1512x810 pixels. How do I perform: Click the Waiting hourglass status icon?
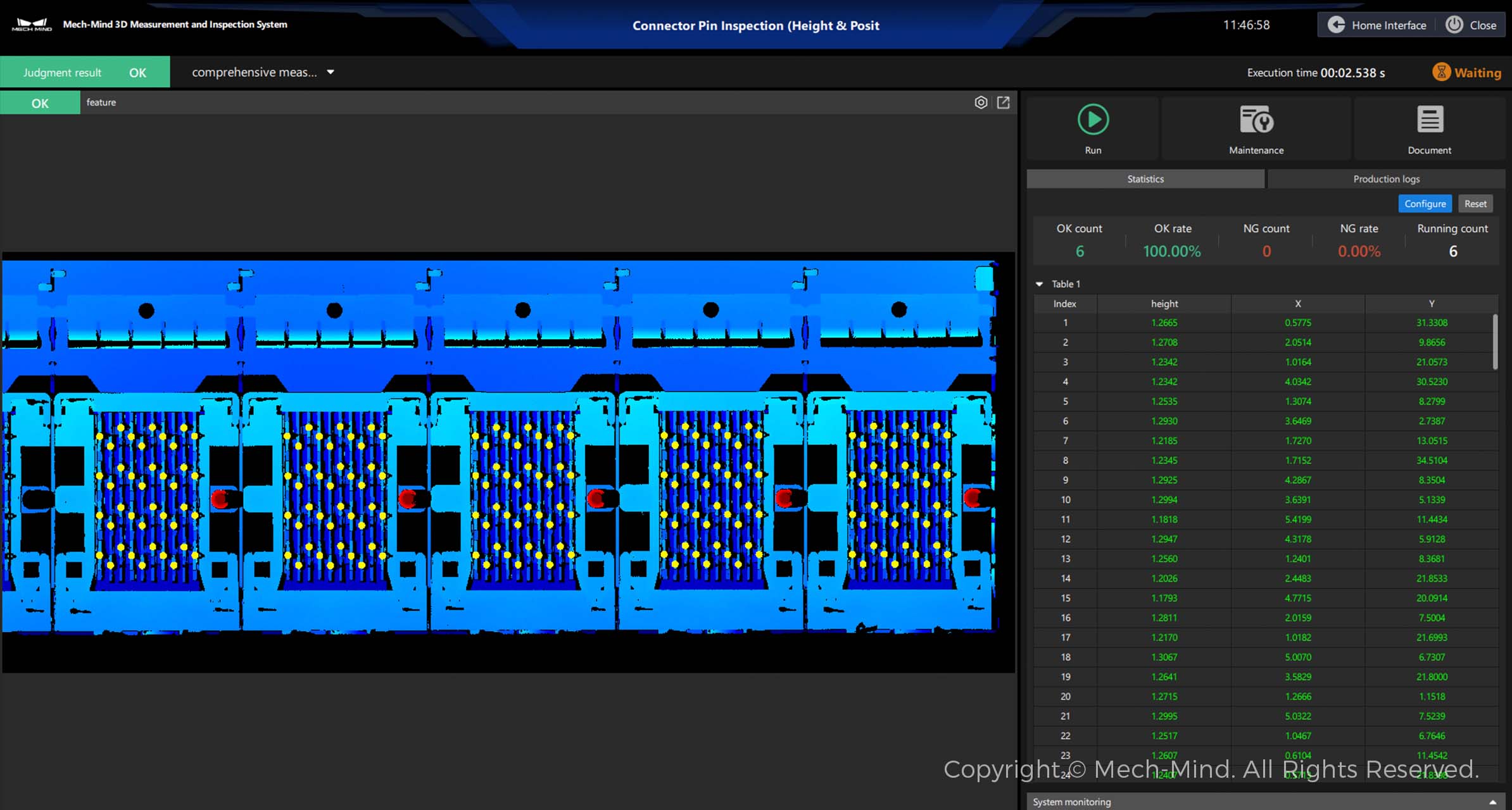pyautogui.click(x=1441, y=72)
